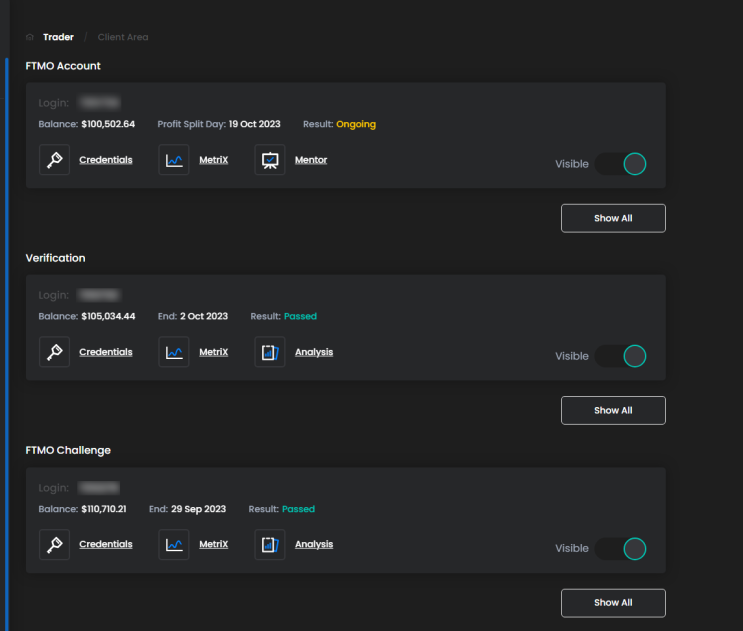Open Analysis link in Verification card
The image size is (743, 631).
[x=314, y=352]
